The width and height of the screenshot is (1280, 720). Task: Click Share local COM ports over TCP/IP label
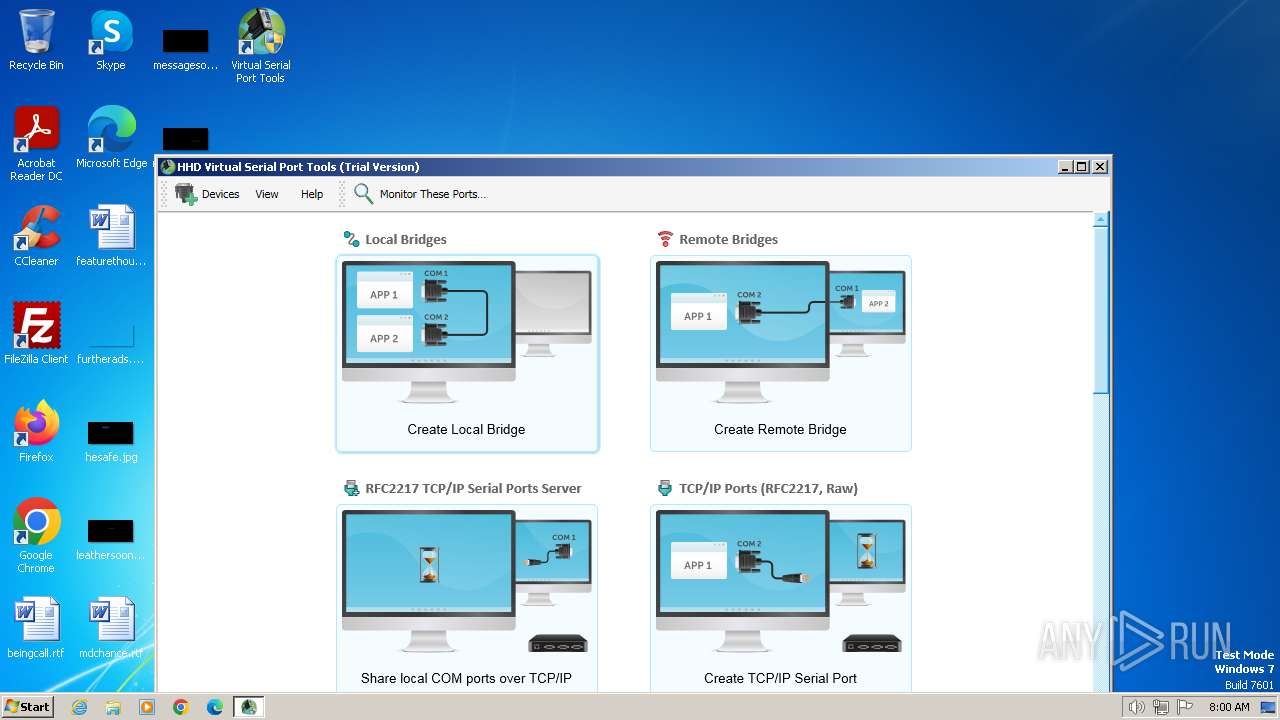pyautogui.click(x=466, y=678)
